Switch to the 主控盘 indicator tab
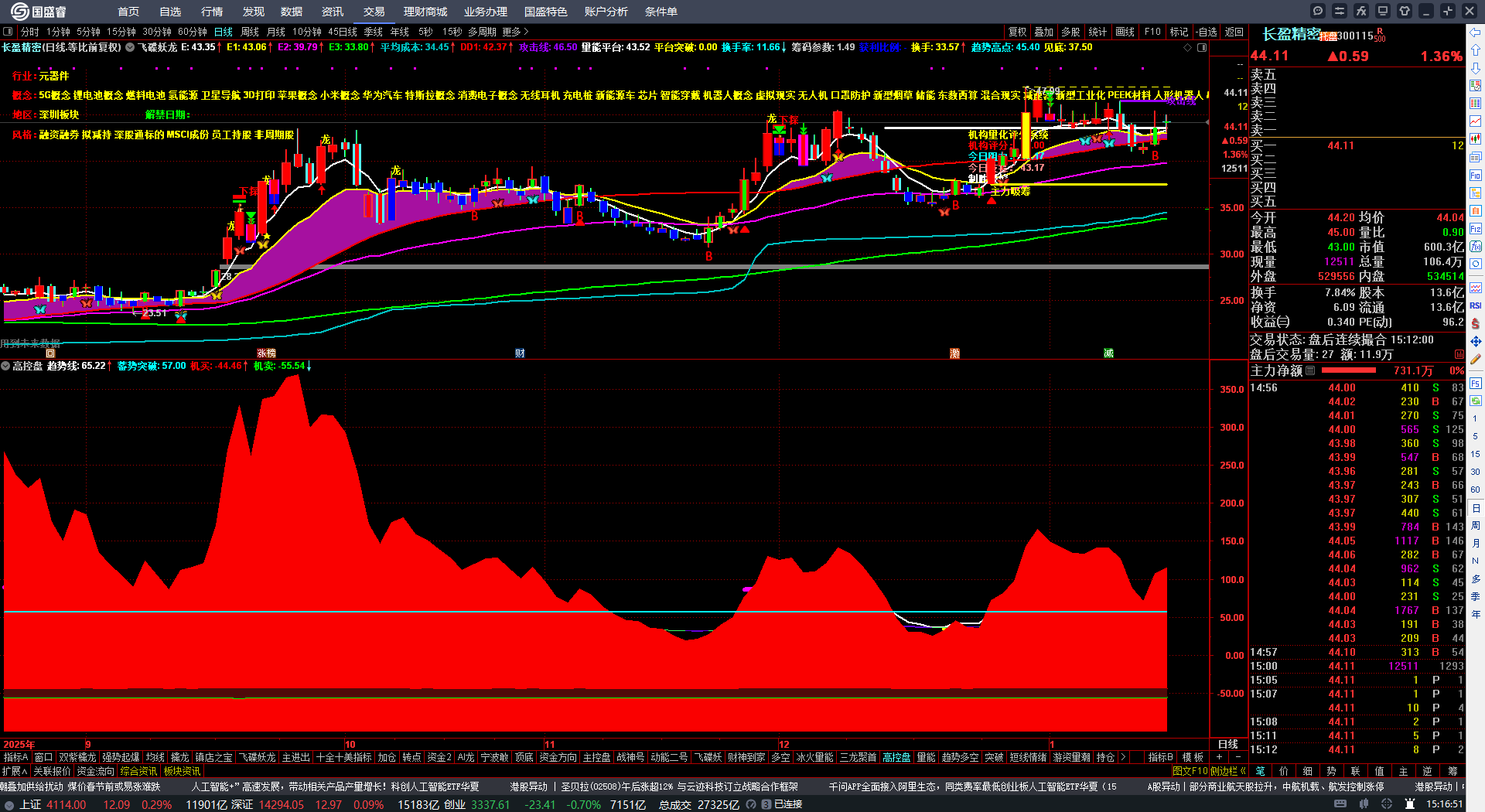The image size is (1485, 812). pyautogui.click(x=596, y=757)
